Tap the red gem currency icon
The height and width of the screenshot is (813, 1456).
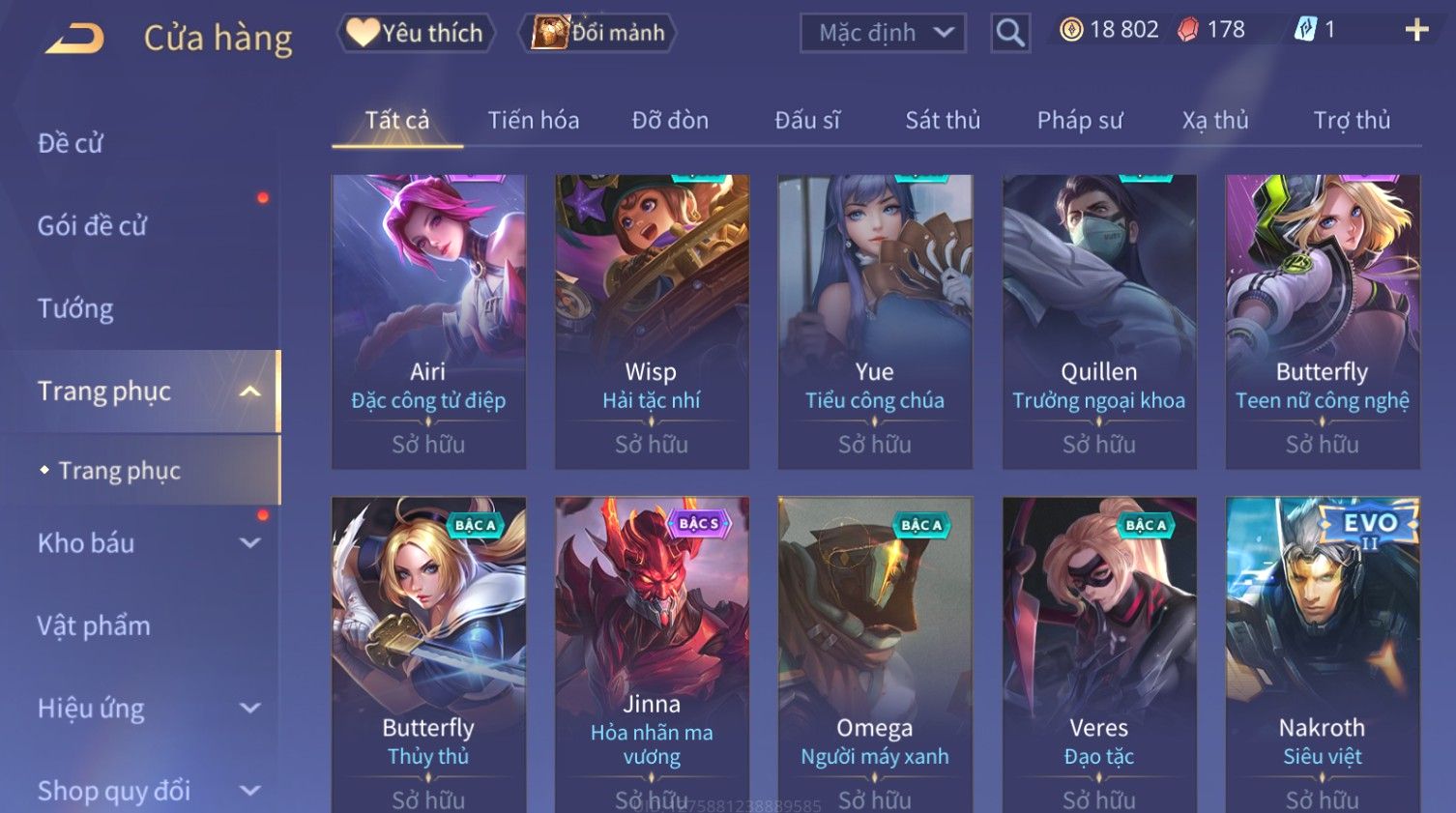click(x=1188, y=30)
